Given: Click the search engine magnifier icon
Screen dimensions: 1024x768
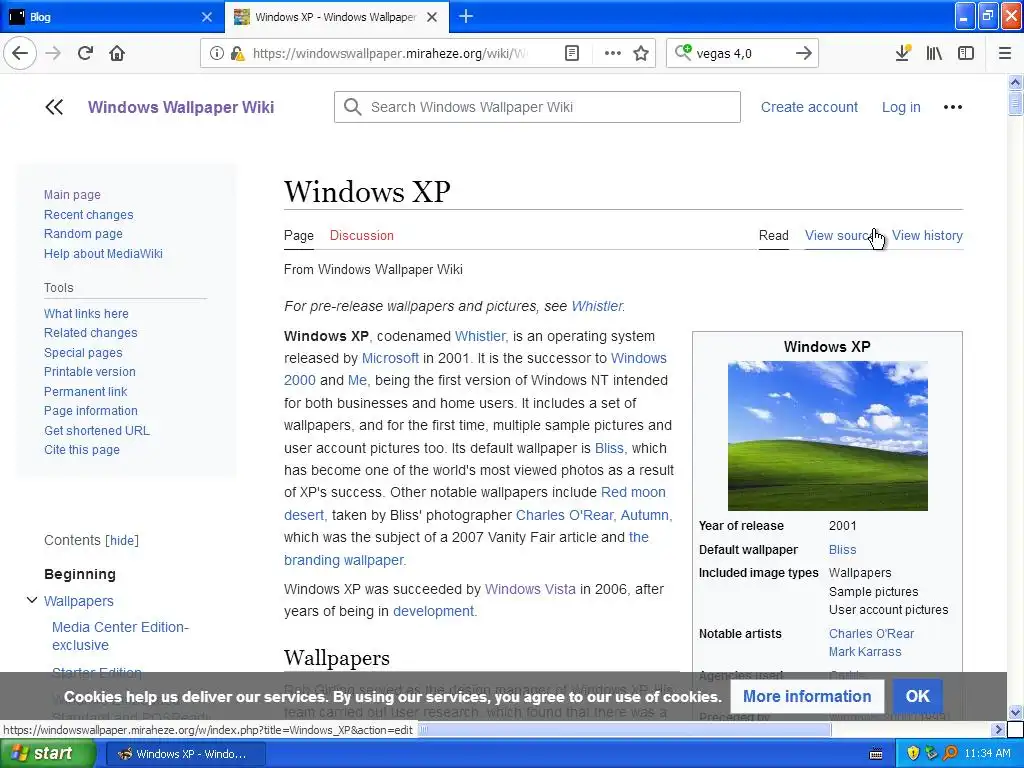Looking at the screenshot, I should point(683,52).
